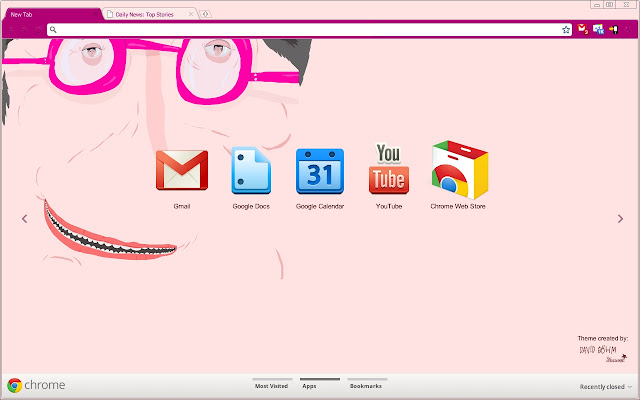Open a new tab with the plus button

pos(205,14)
